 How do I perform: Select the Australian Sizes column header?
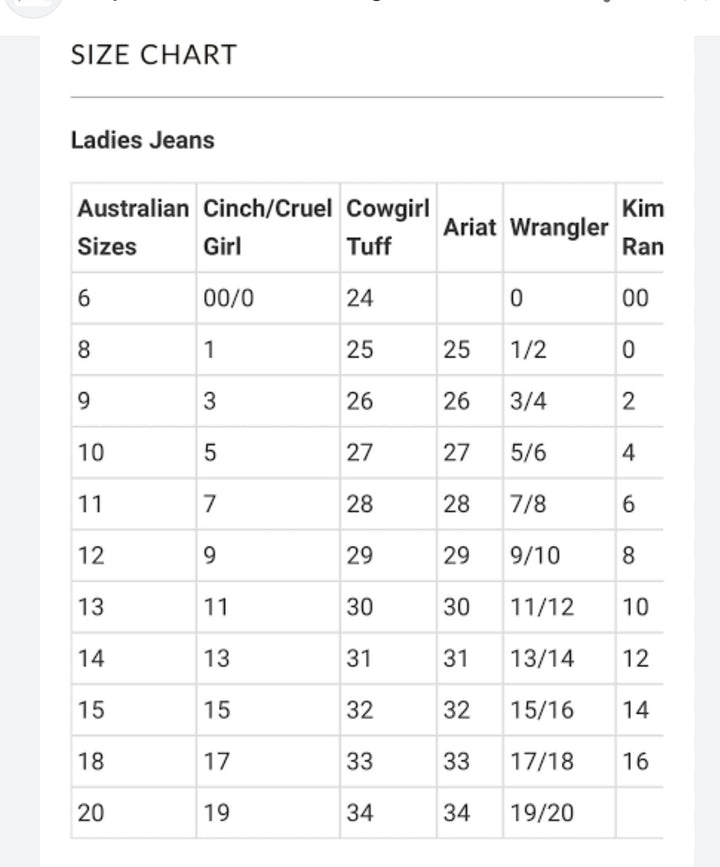click(x=132, y=227)
